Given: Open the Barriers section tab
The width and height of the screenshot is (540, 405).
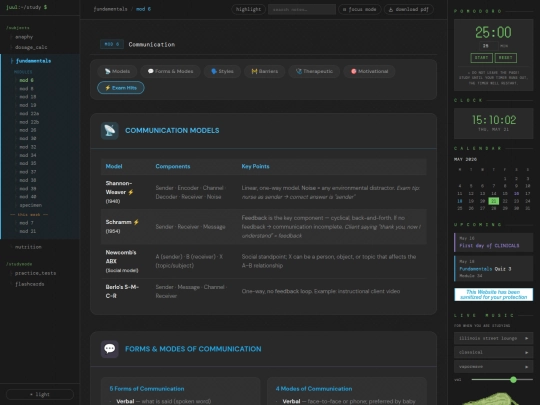Looking at the screenshot, I should tap(264, 71).
